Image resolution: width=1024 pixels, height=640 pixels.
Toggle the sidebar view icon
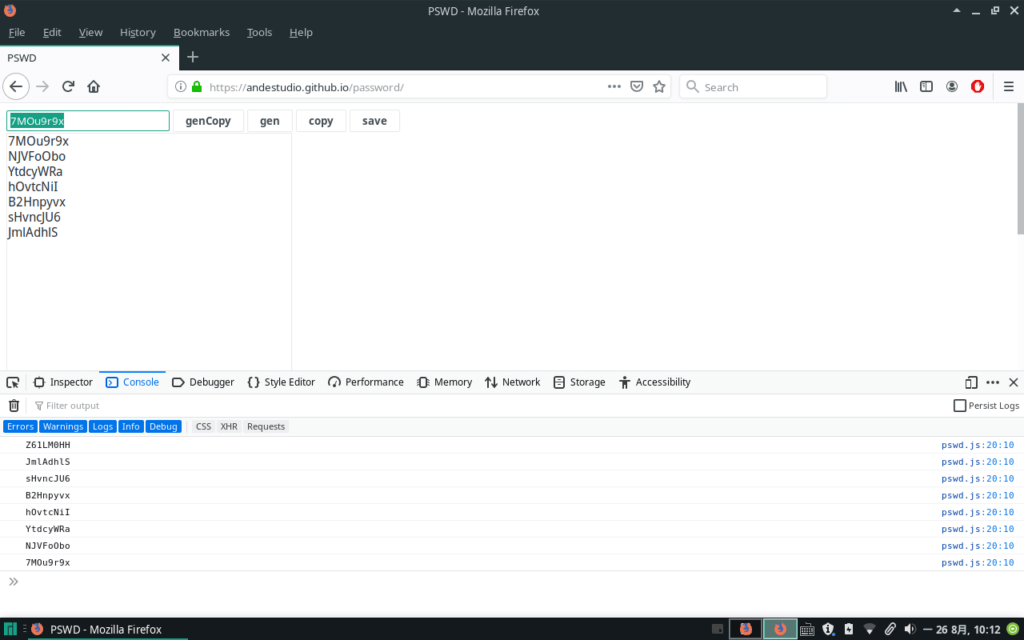[x=926, y=87]
